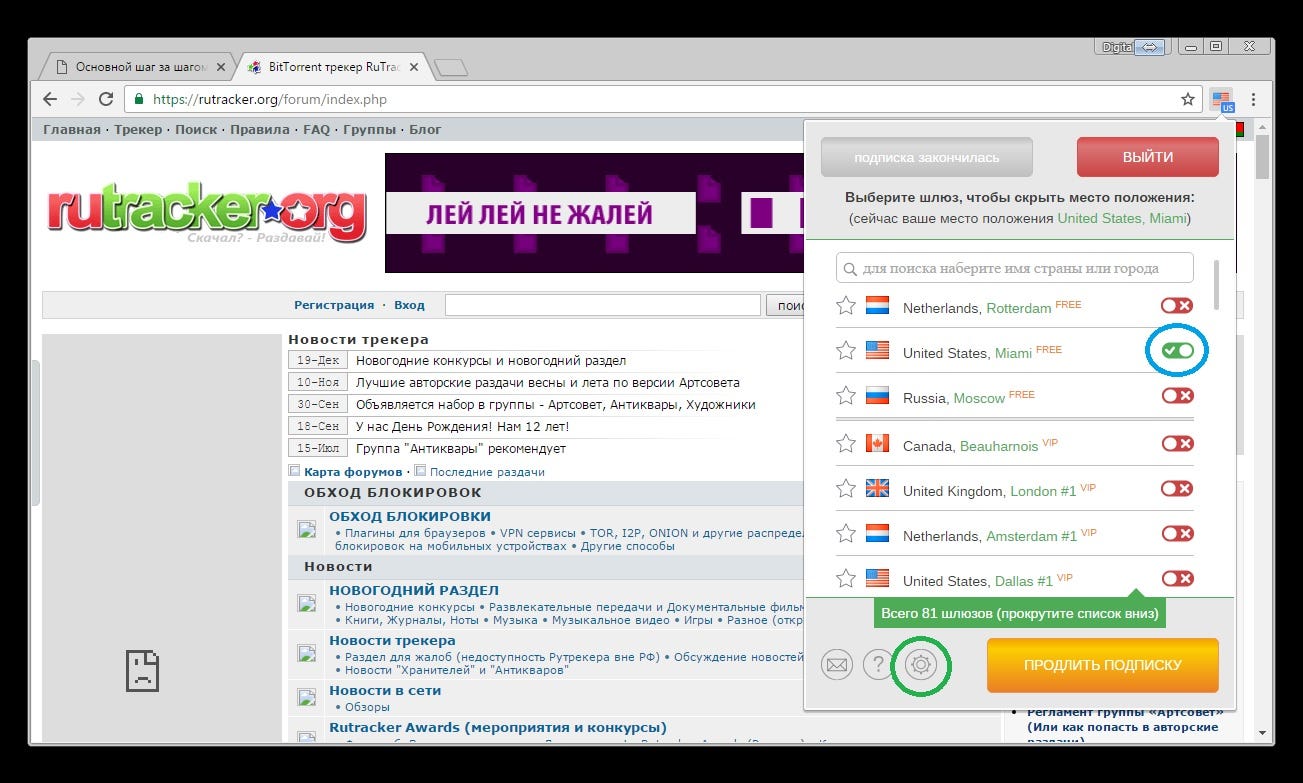
Task: Go forward with the browser arrow
Action: click(78, 99)
